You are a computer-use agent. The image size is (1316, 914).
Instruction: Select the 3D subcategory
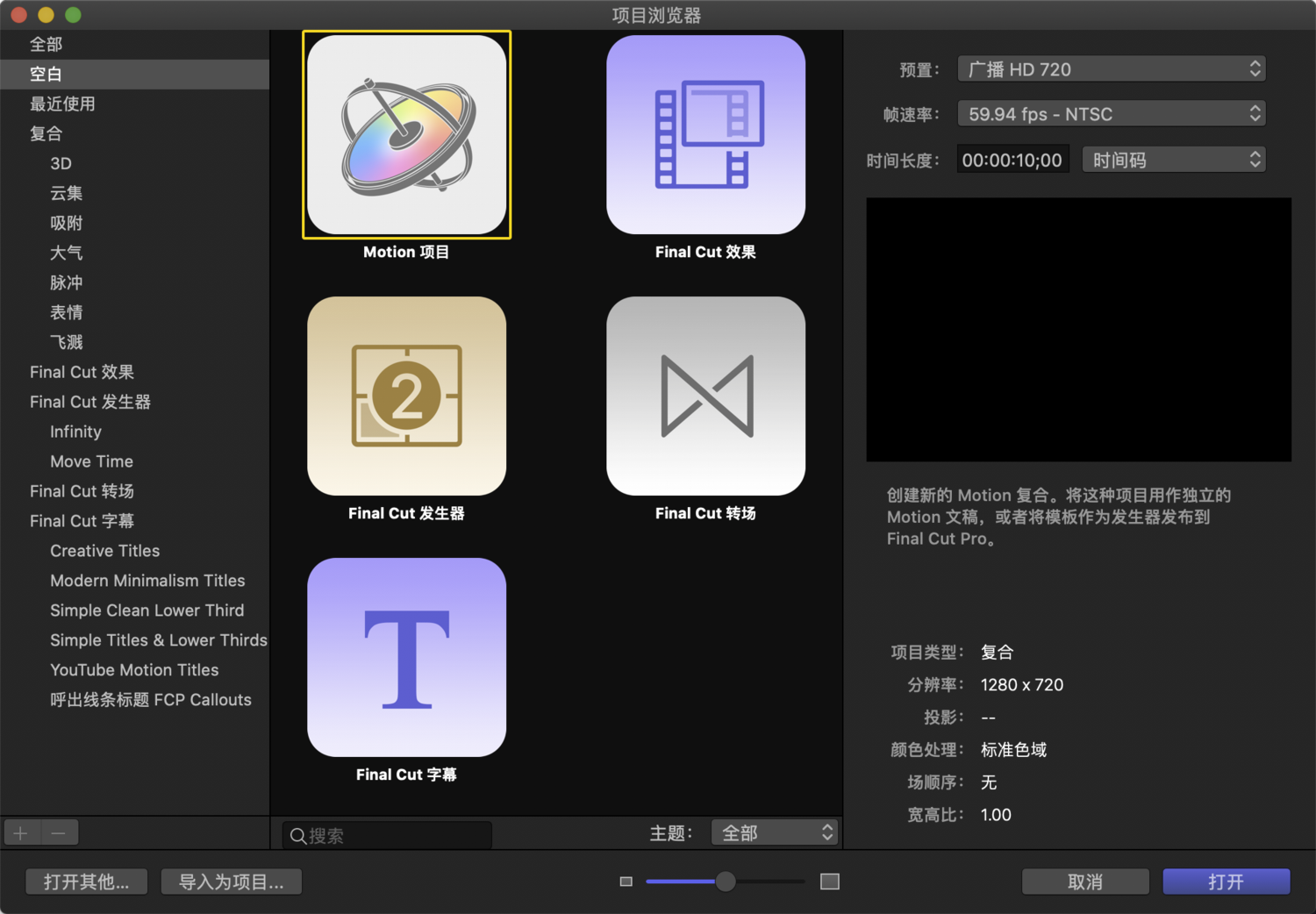[134, 164]
